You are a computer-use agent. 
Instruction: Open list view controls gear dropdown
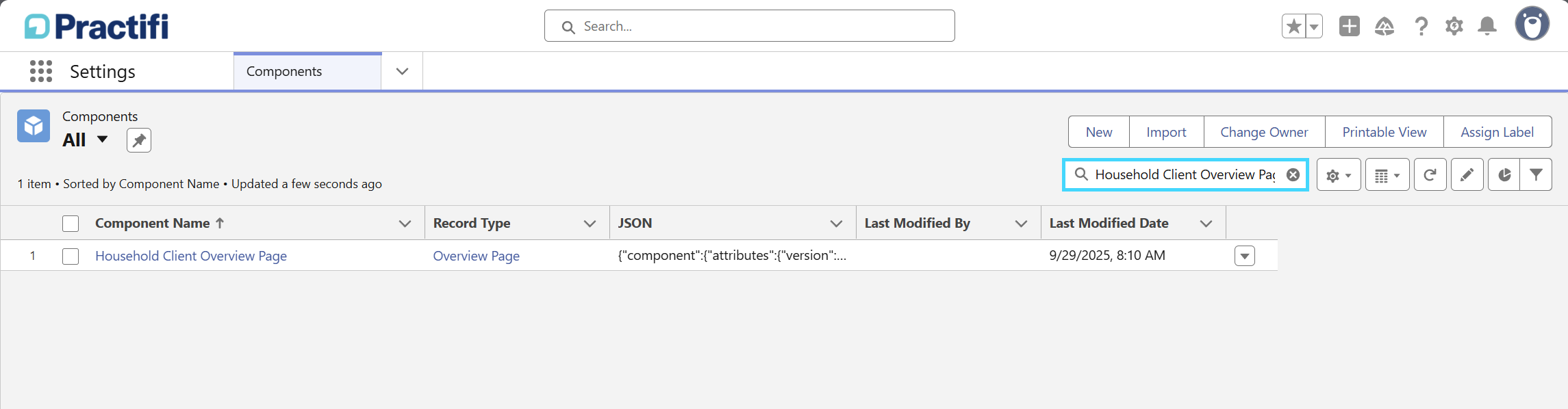(1339, 175)
